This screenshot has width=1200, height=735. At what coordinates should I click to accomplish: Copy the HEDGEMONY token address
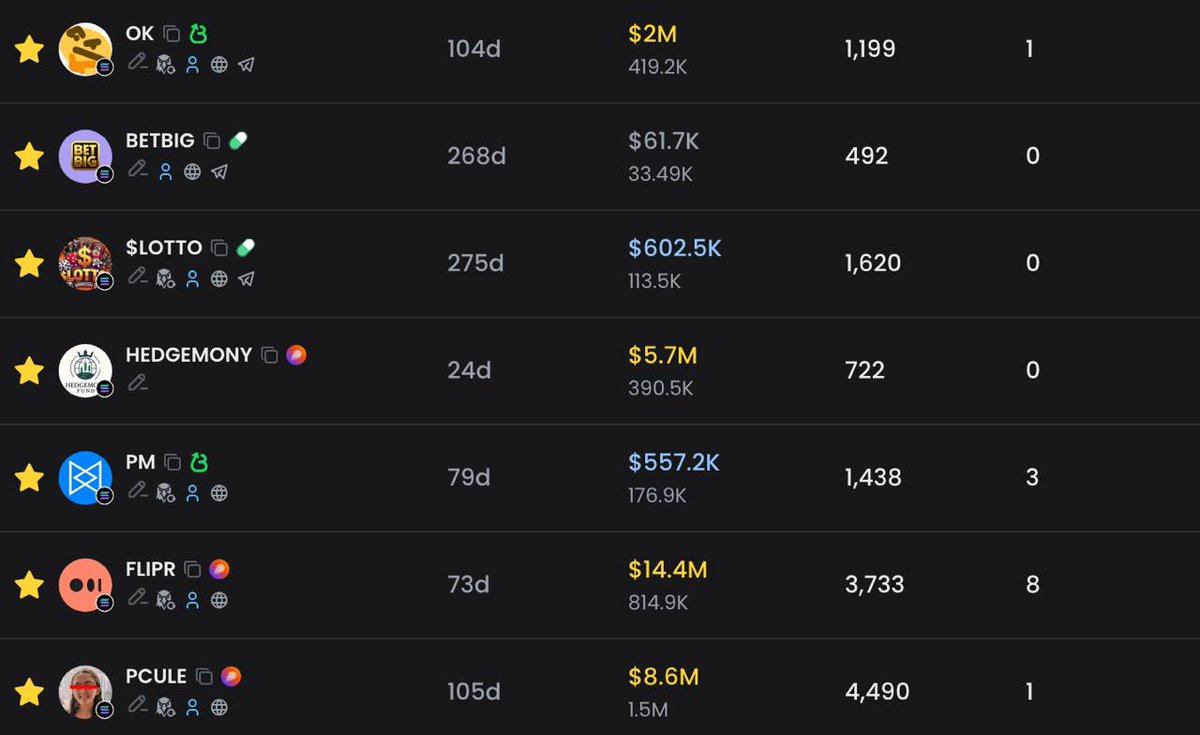269,355
